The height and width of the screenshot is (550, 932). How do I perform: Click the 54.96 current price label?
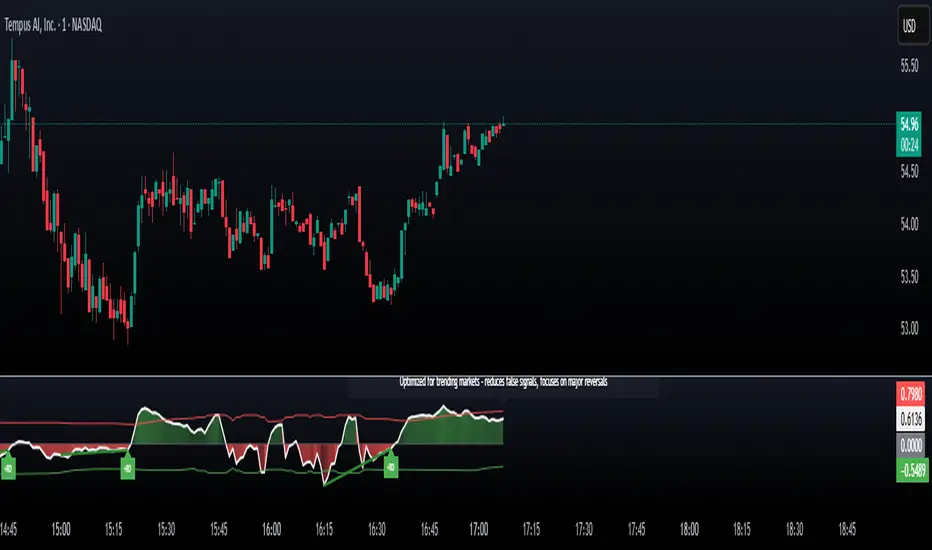(909, 124)
